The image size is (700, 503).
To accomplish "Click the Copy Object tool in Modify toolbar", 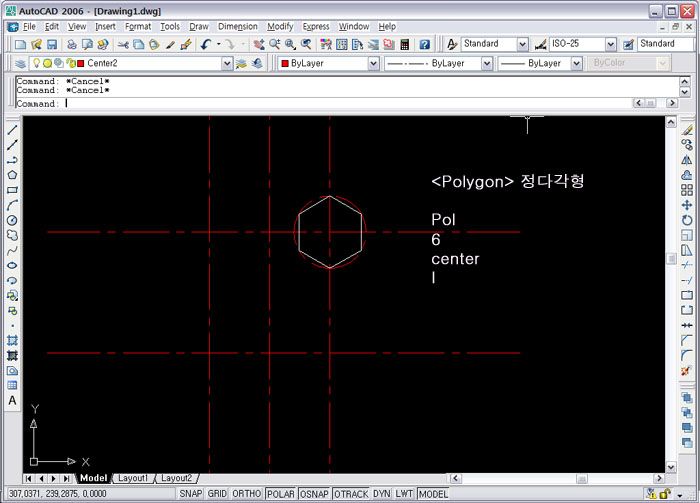I will pos(687,145).
